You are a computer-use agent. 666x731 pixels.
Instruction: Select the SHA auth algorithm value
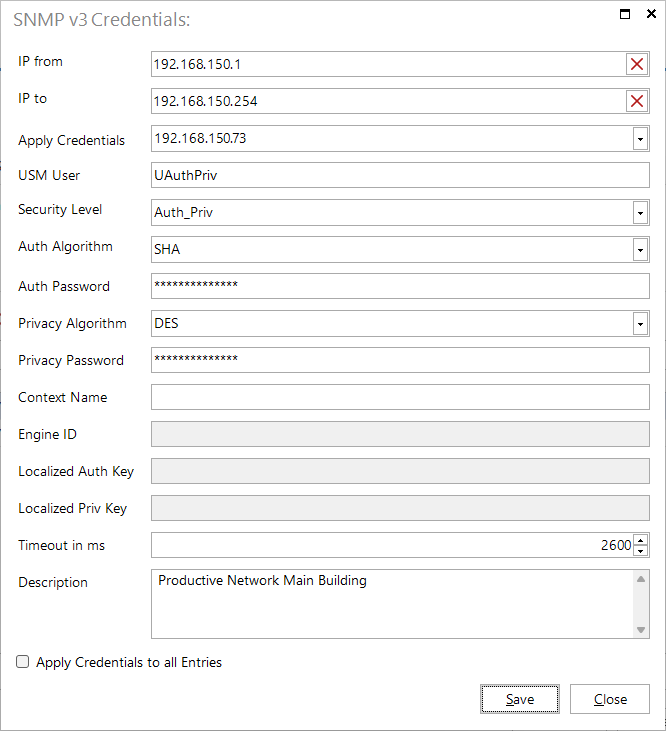coord(167,249)
